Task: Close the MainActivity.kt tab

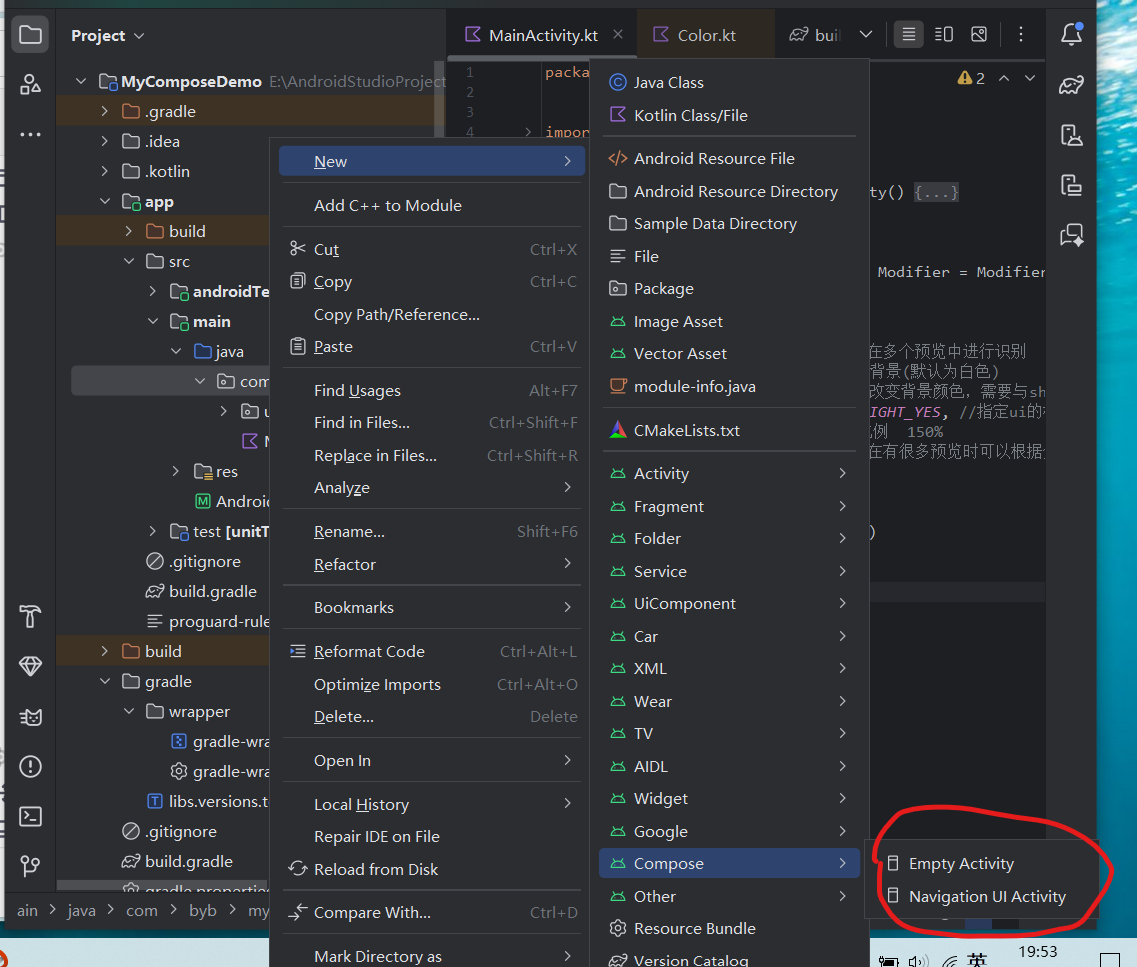Action: [618, 34]
